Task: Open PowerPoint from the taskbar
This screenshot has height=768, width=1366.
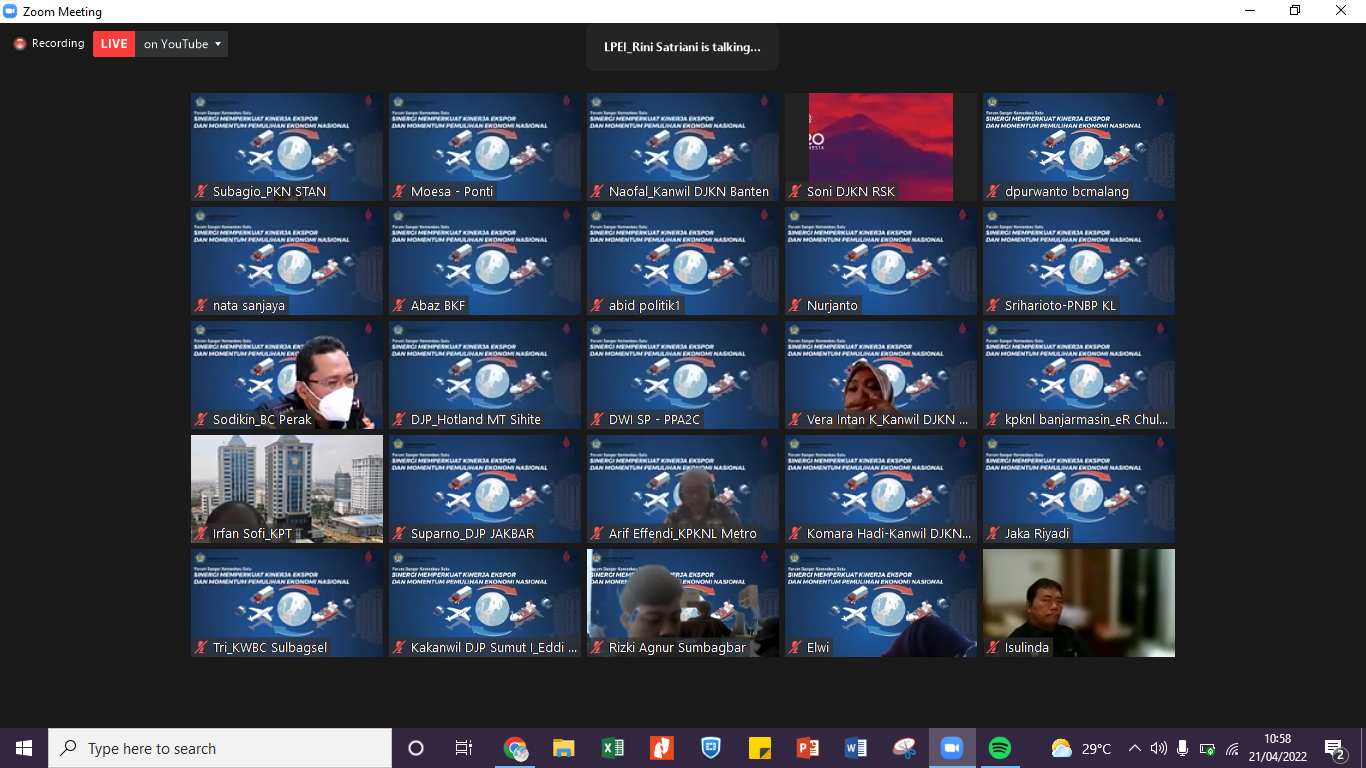Action: (807, 748)
